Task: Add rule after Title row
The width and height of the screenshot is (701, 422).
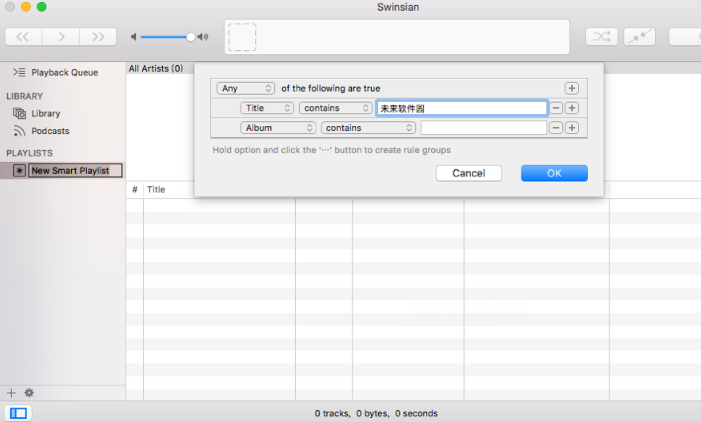Action: click(571, 108)
